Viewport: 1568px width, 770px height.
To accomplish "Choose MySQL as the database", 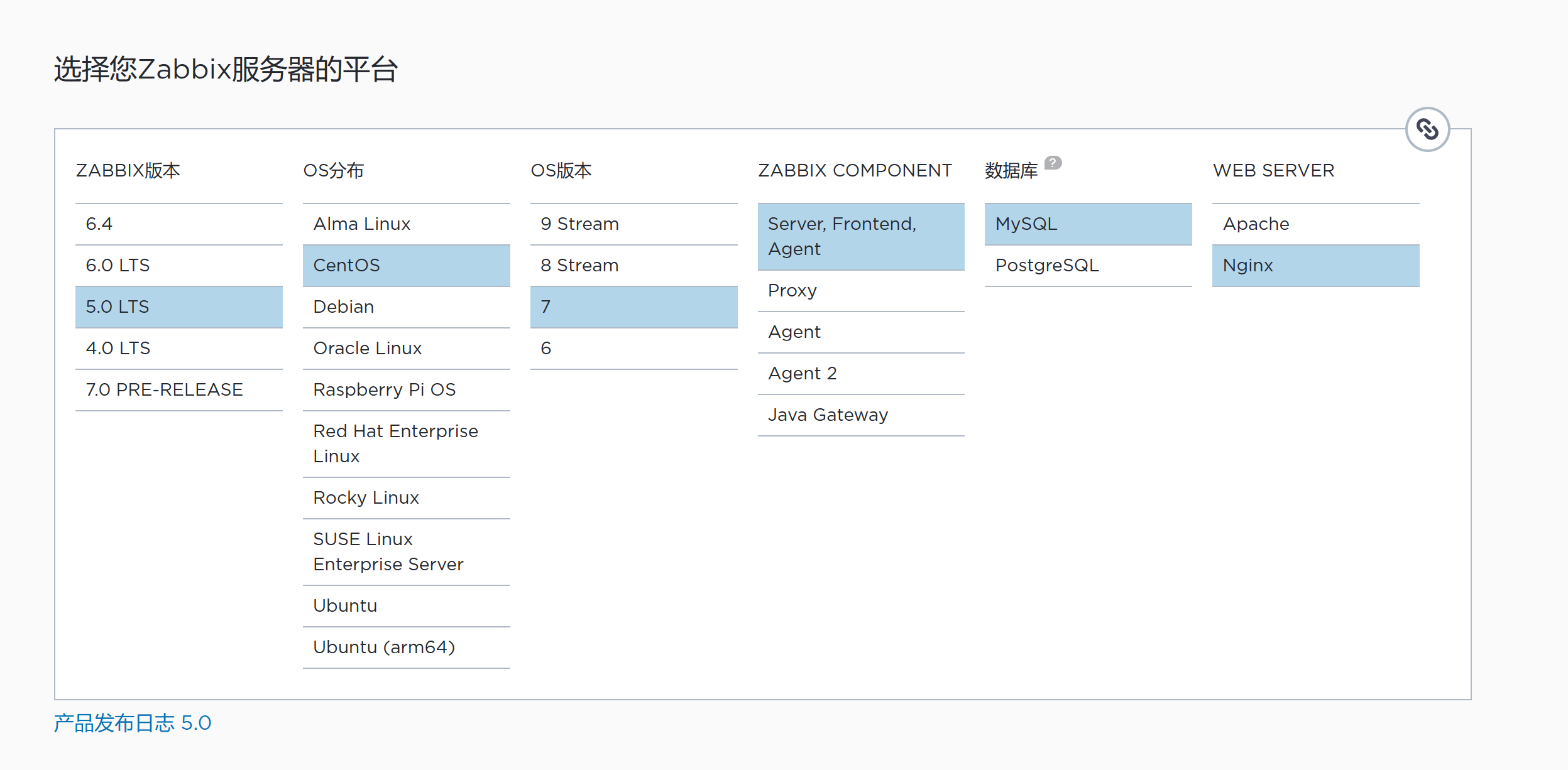I will [x=1088, y=224].
